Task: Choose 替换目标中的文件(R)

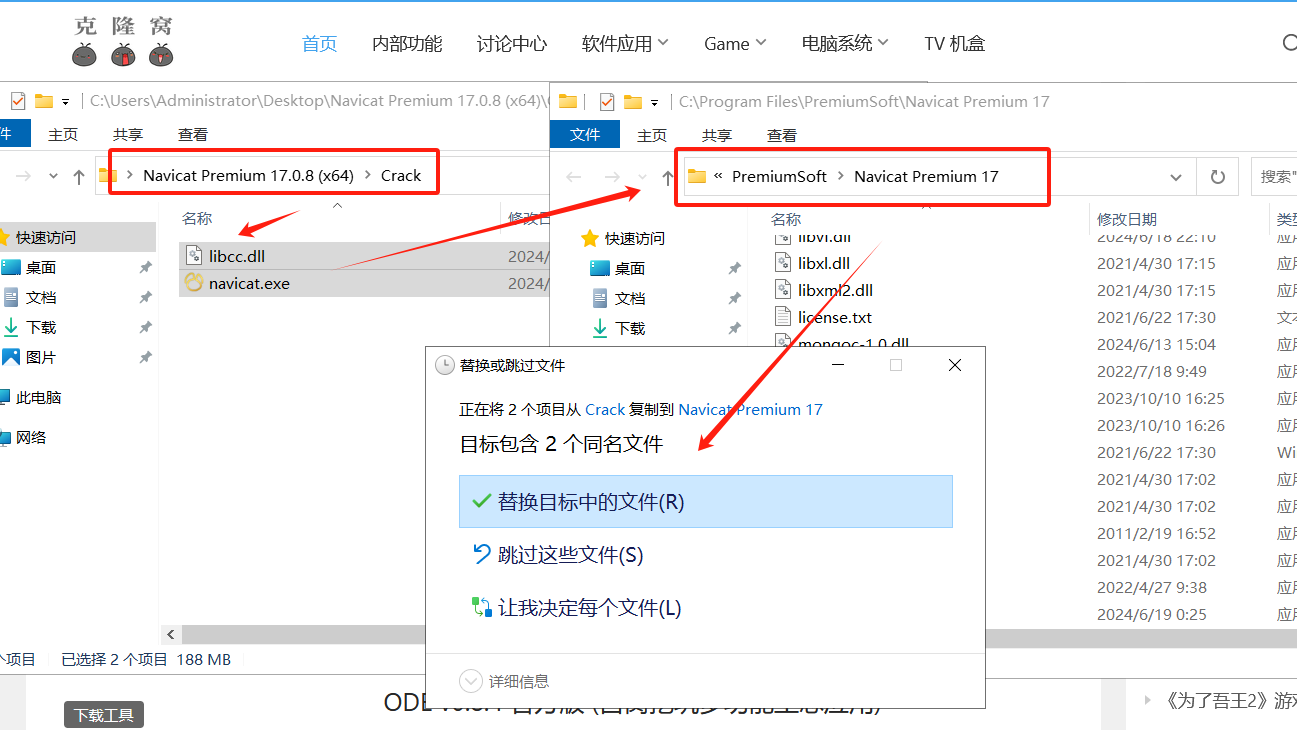Action: [706, 501]
